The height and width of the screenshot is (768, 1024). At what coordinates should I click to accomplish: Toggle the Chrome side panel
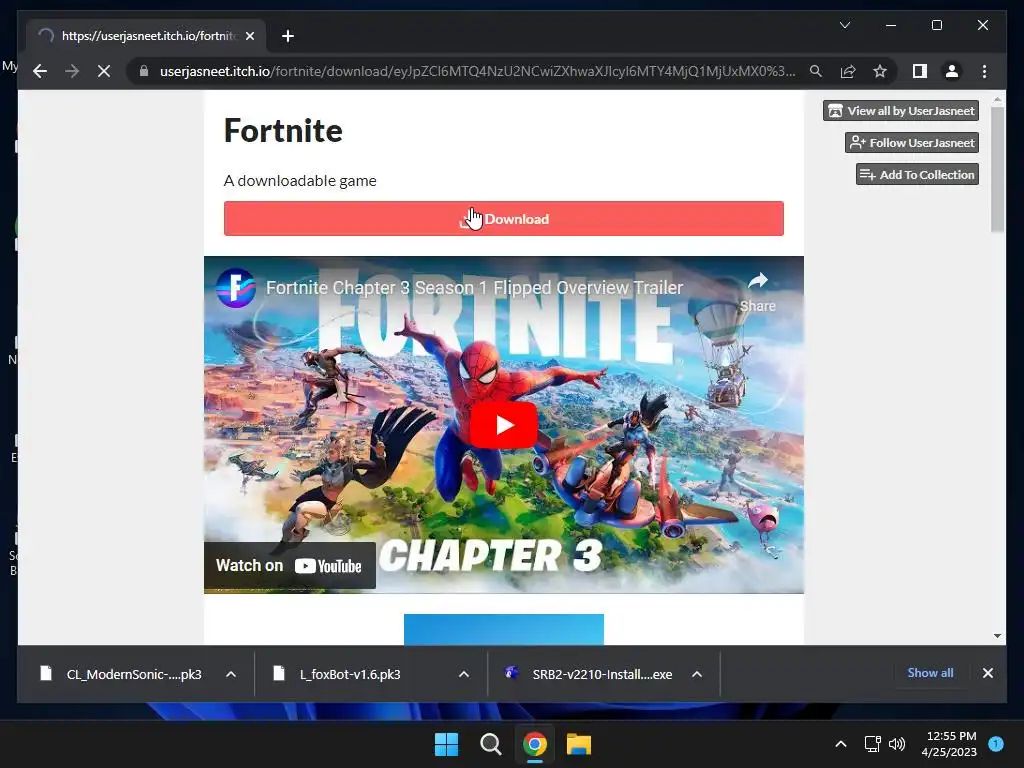[x=920, y=71]
